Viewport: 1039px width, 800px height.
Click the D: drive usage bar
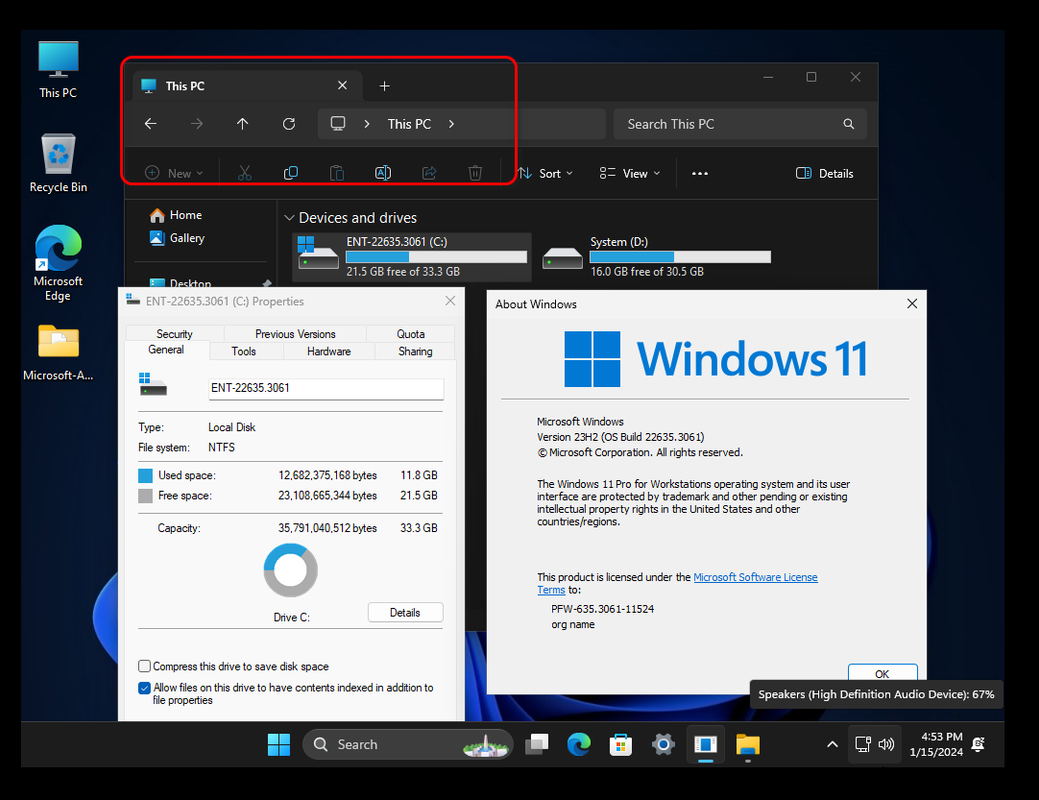(681, 257)
